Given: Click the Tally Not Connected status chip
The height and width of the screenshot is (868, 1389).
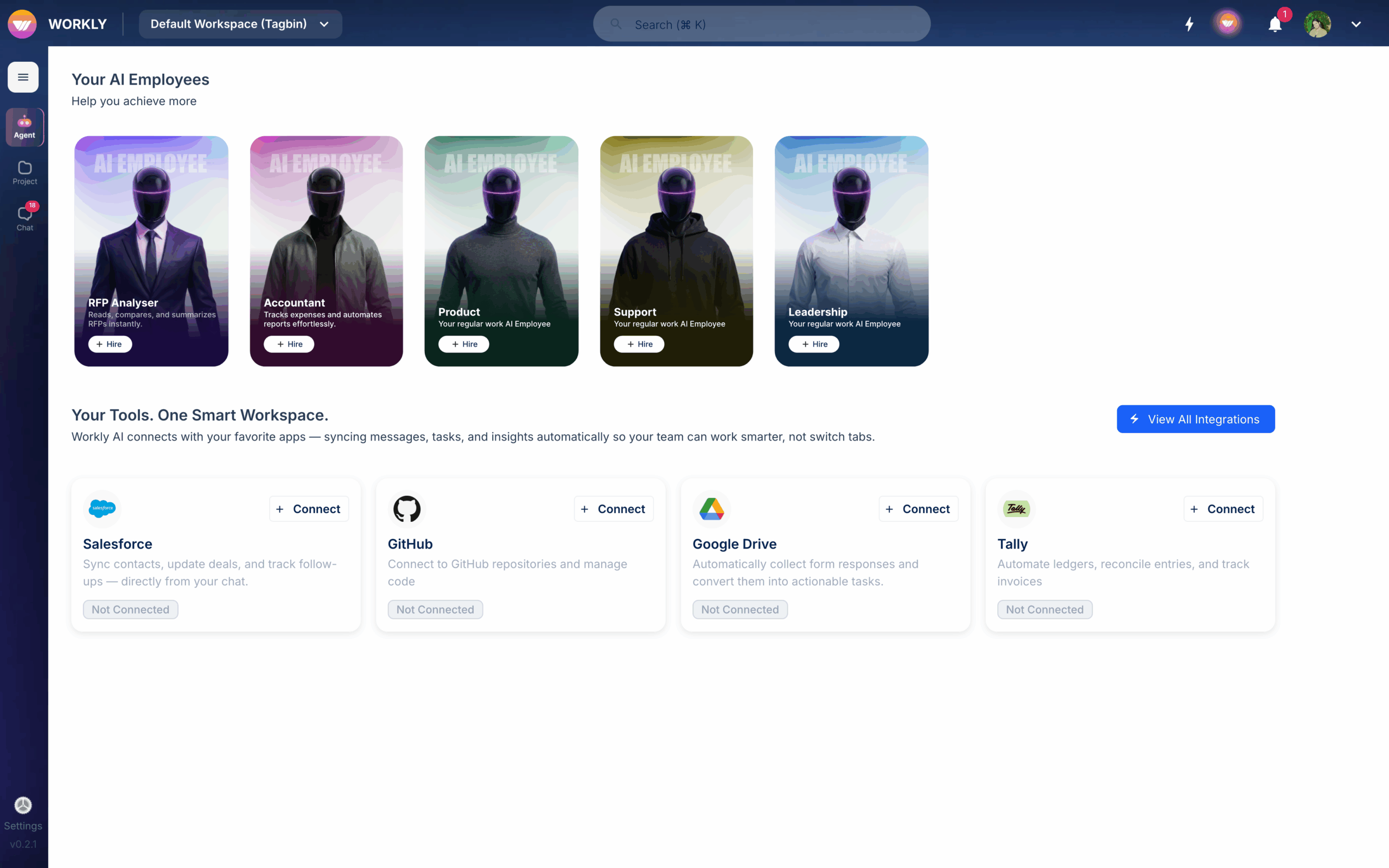Looking at the screenshot, I should (x=1044, y=609).
